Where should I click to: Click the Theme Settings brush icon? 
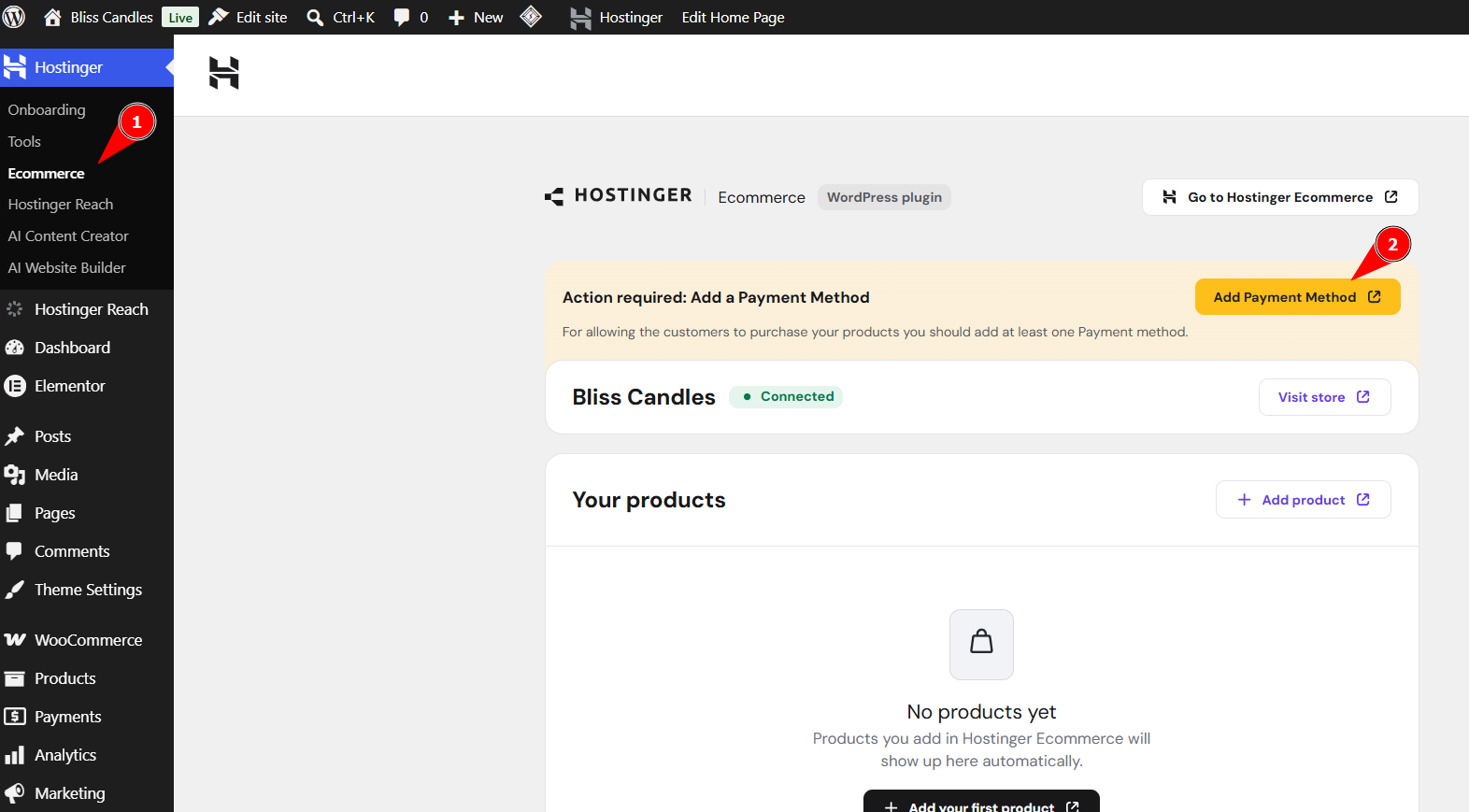coord(14,590)
